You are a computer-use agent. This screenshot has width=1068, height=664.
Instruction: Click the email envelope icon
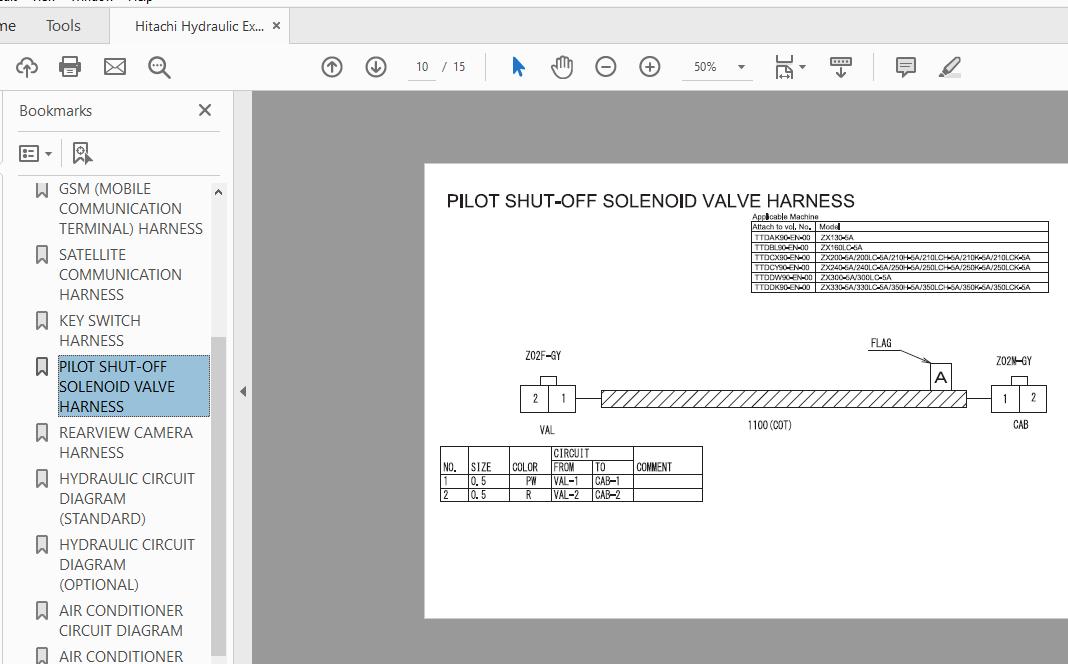(x=115, y=67)
